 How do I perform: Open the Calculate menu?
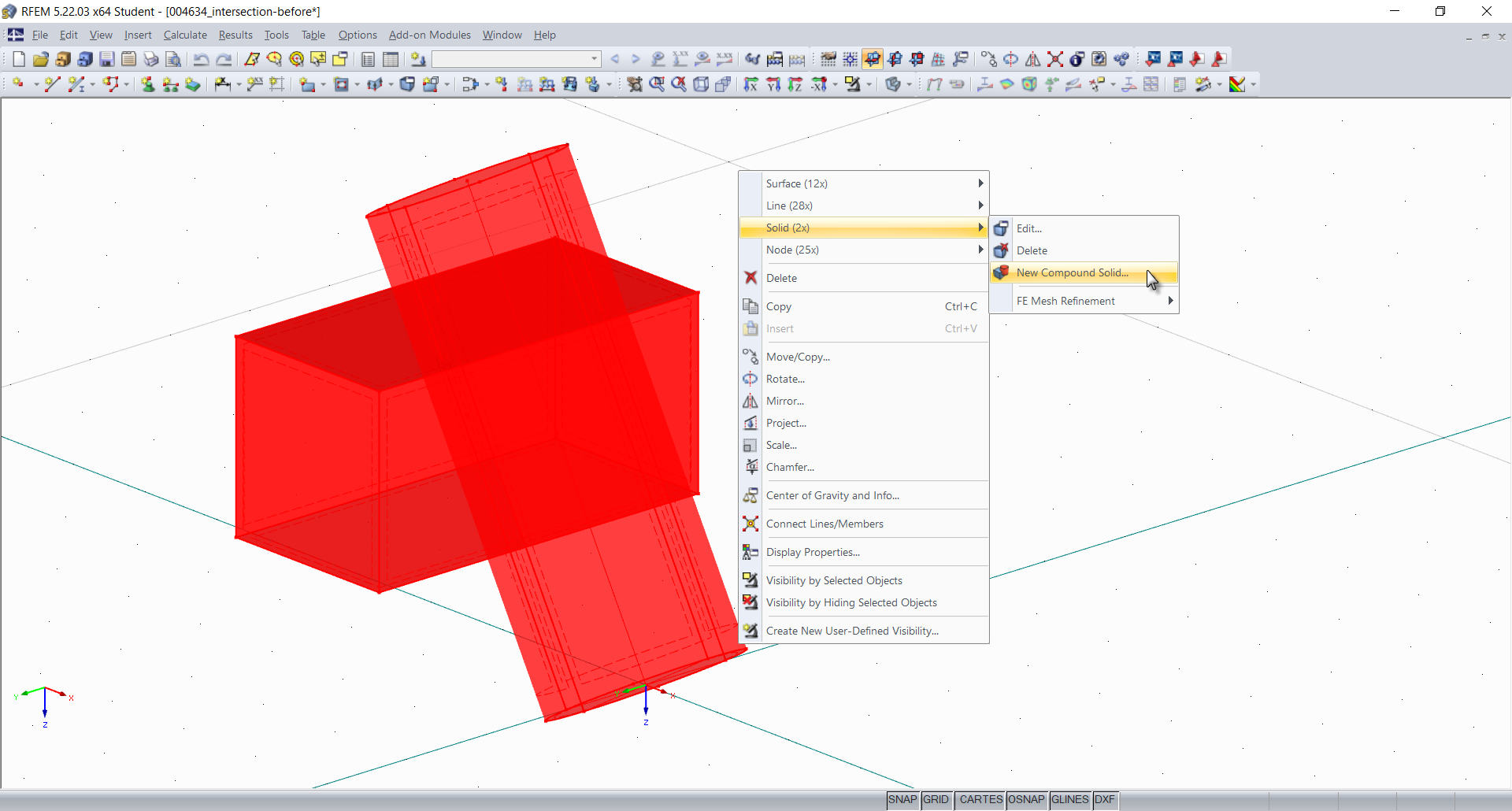tap(185, 35)
